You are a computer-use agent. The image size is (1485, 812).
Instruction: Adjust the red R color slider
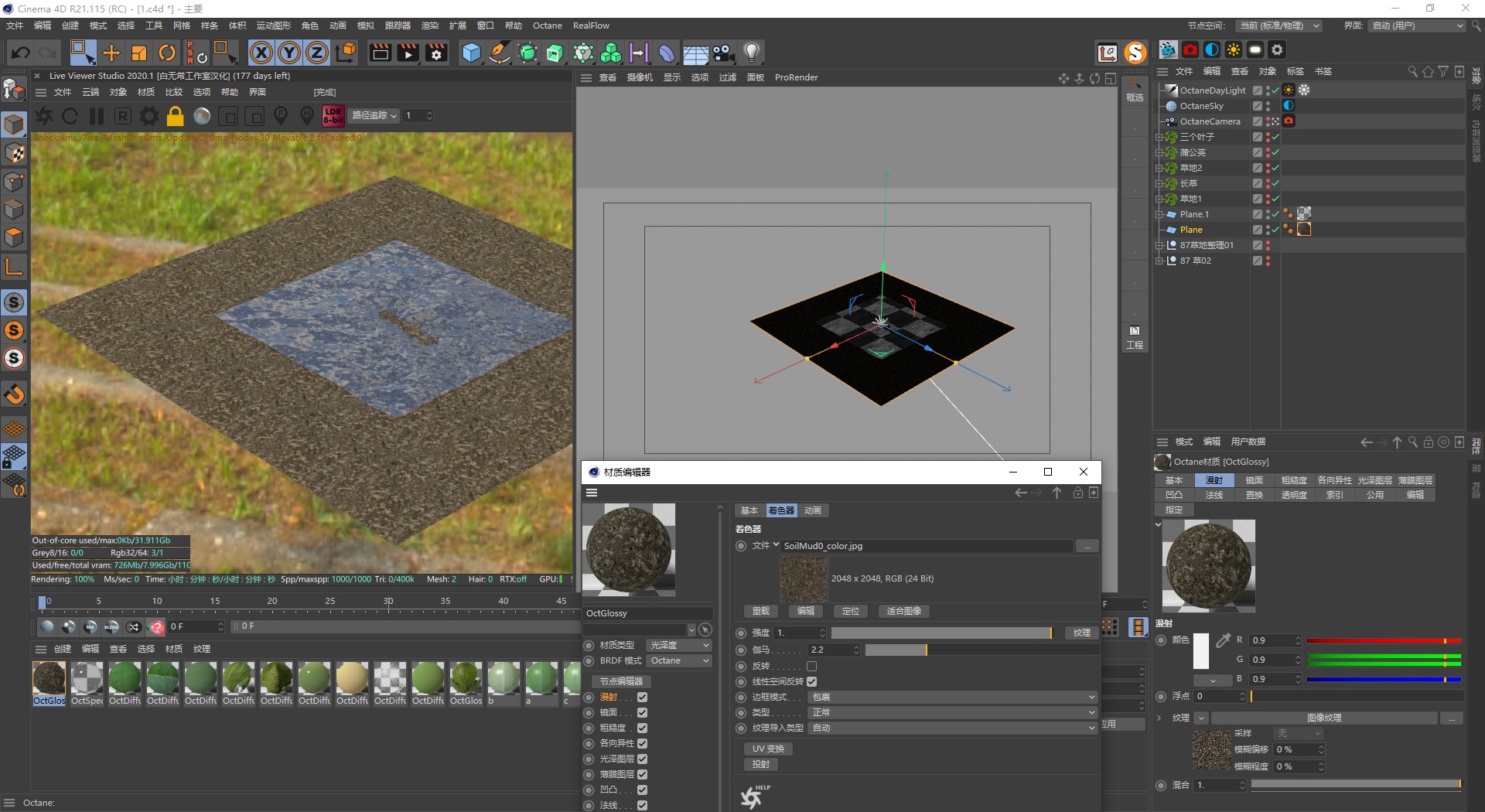point(1384,640)
